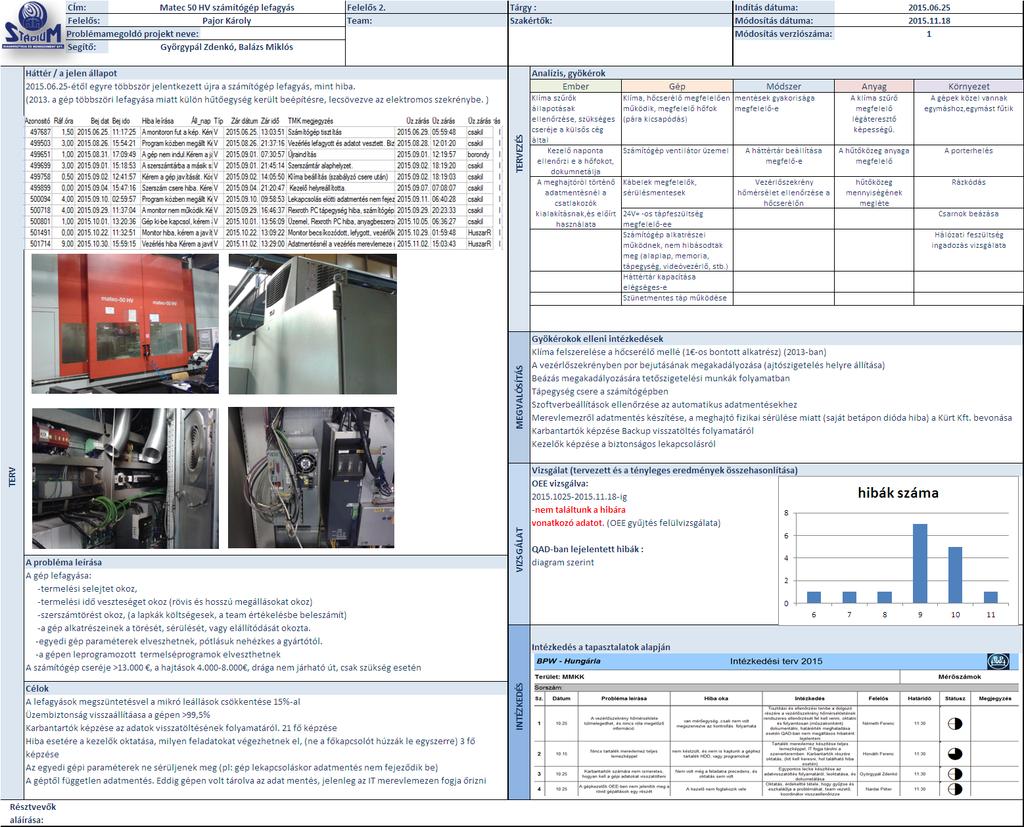Select the 'Anyag' column header
1024x827 pixels.
874,86
